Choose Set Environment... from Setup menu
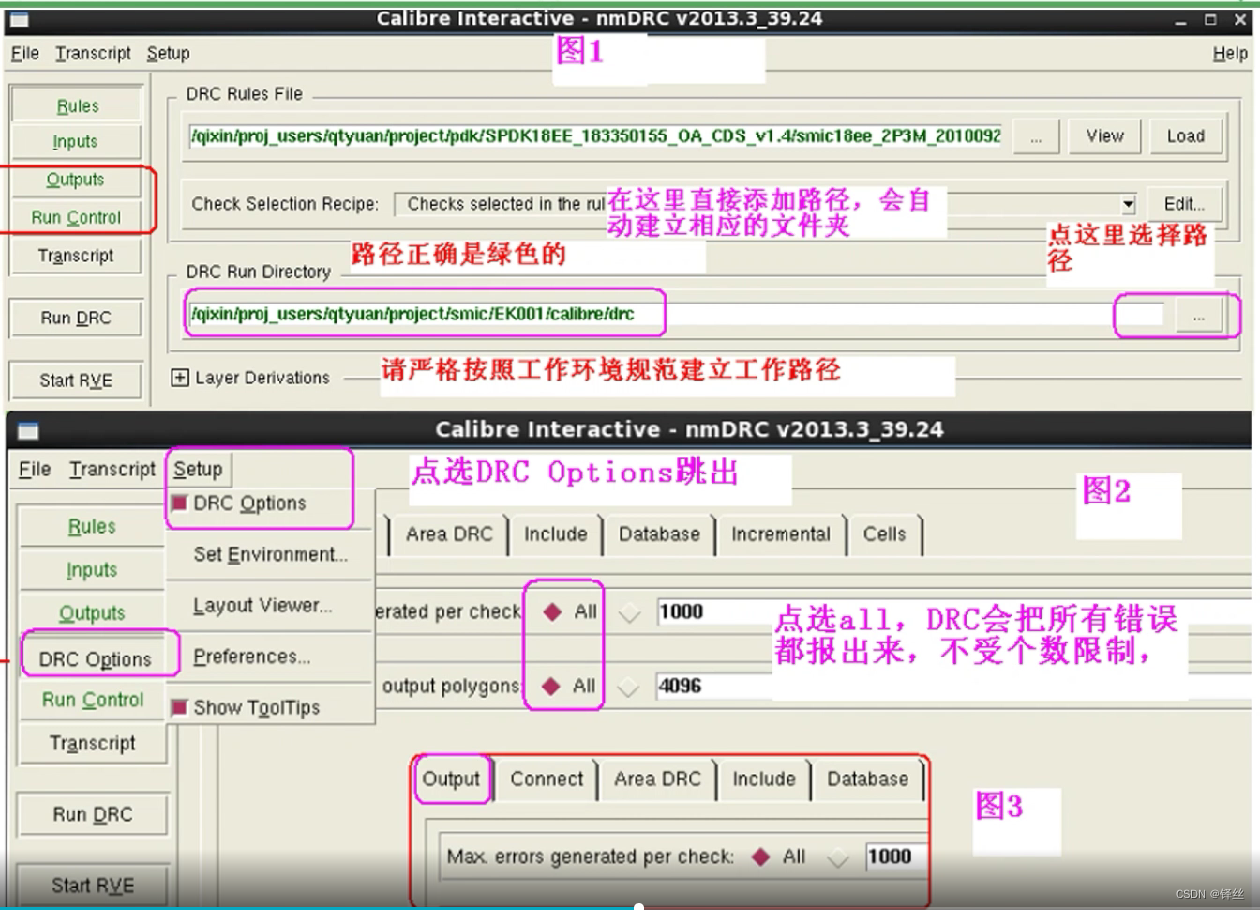Screen dimensions: 1260x910 coord(270,554)
